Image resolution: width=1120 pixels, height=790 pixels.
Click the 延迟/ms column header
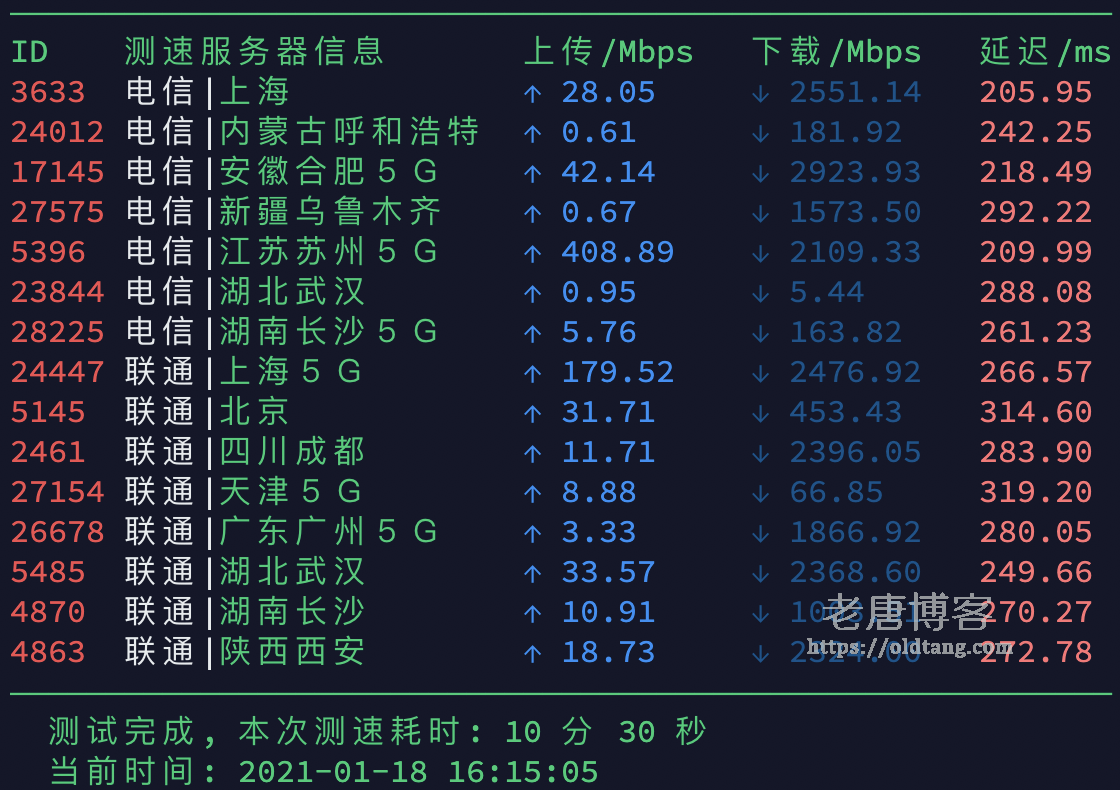(x=1046, y=52)
